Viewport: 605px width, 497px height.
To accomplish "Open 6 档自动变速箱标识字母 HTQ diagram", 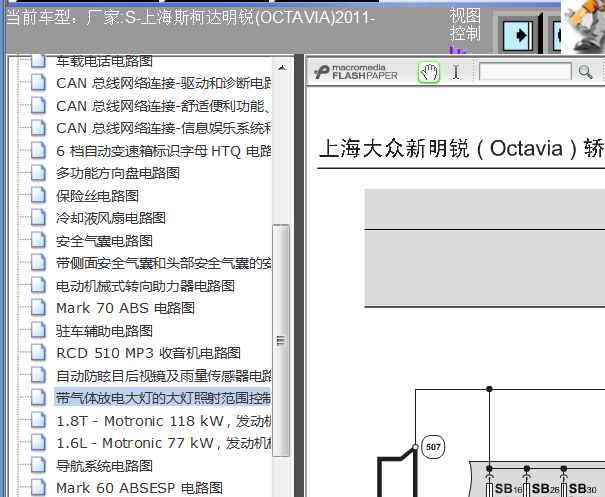I will tap(164, 151).
